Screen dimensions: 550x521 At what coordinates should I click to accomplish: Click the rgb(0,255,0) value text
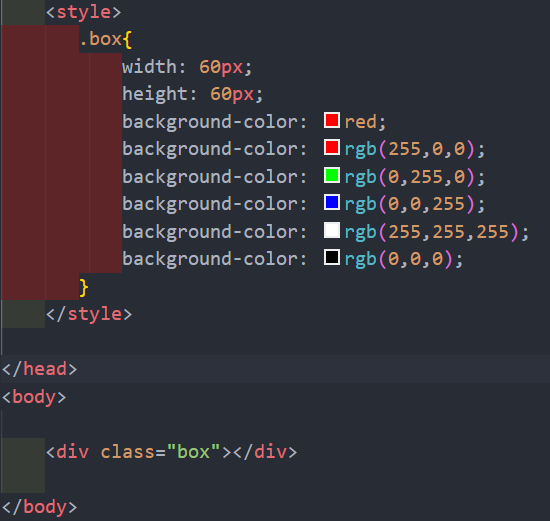pyautogui.click(x=409, y=177)
